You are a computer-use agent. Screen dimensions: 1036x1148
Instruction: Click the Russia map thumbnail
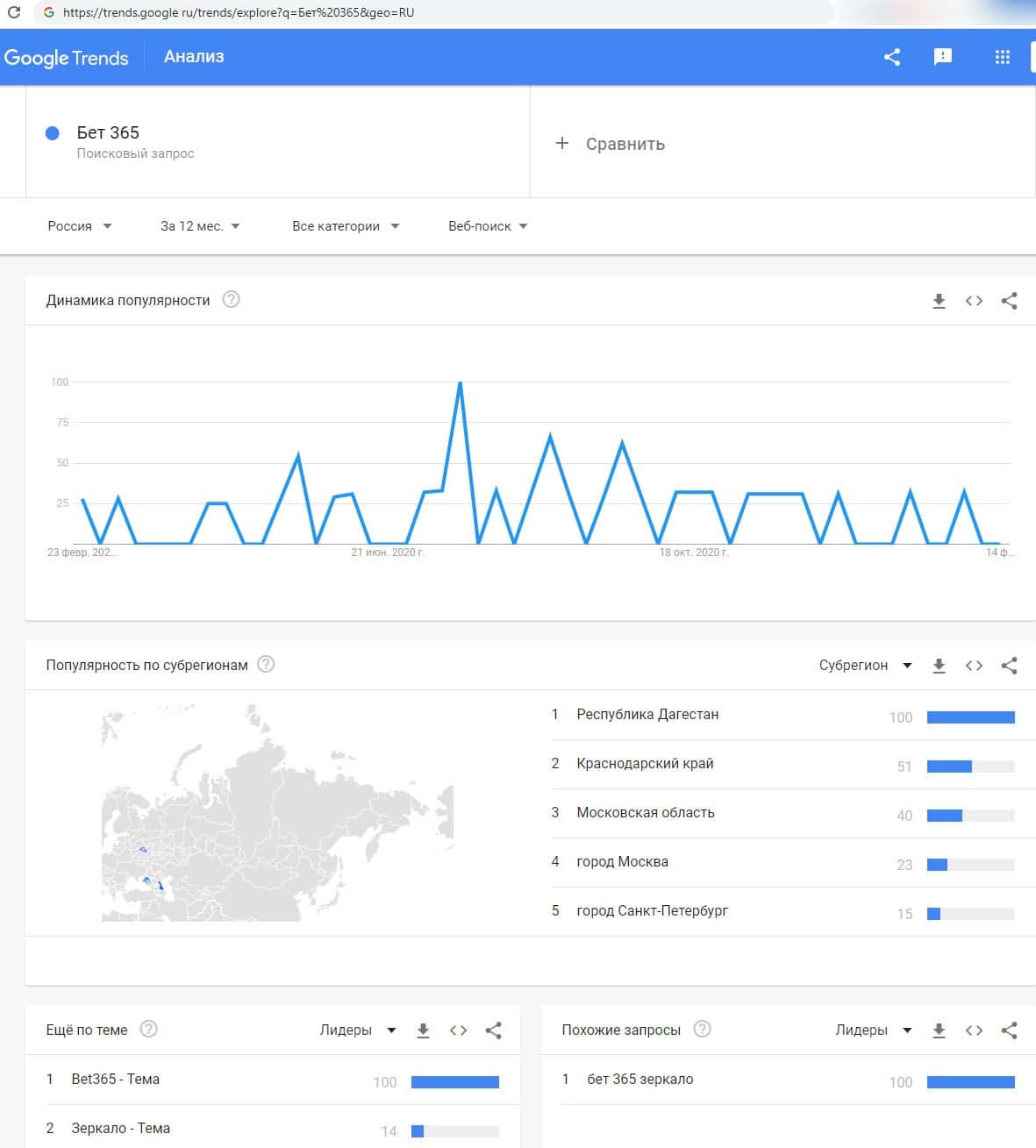coord(277,812)
